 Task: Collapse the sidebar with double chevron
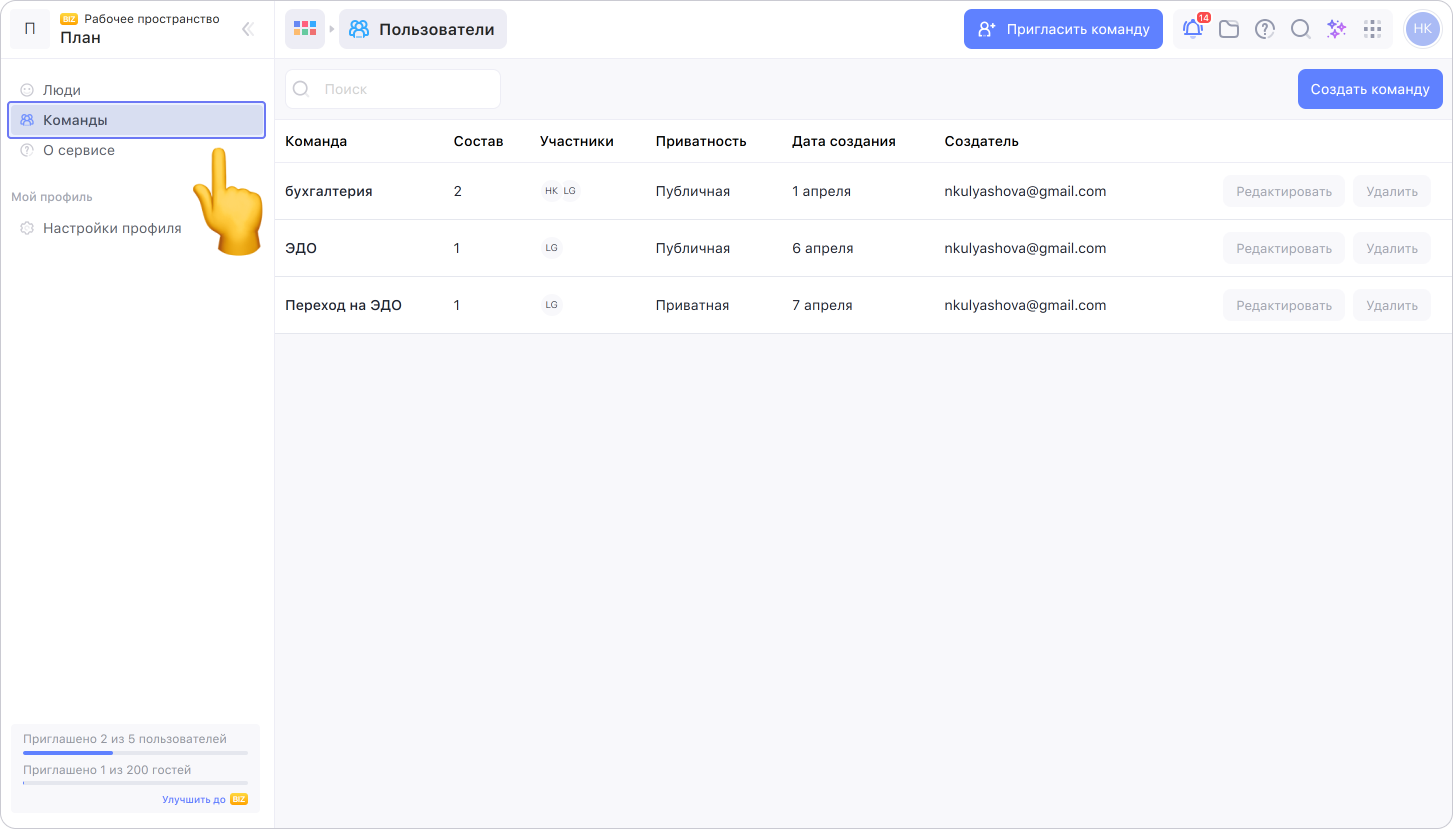(x=248, y=29)
